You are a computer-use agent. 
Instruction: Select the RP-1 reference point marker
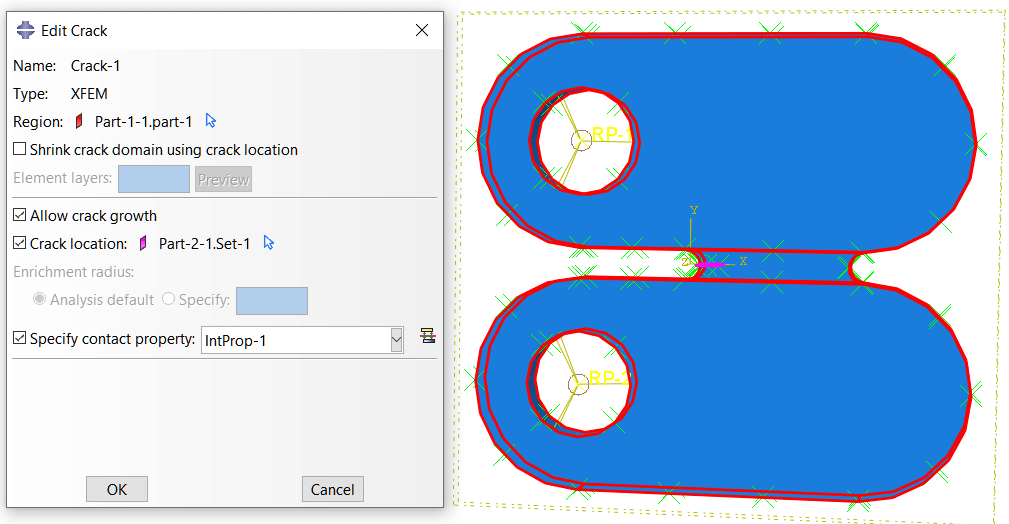(x=581, y=140)
